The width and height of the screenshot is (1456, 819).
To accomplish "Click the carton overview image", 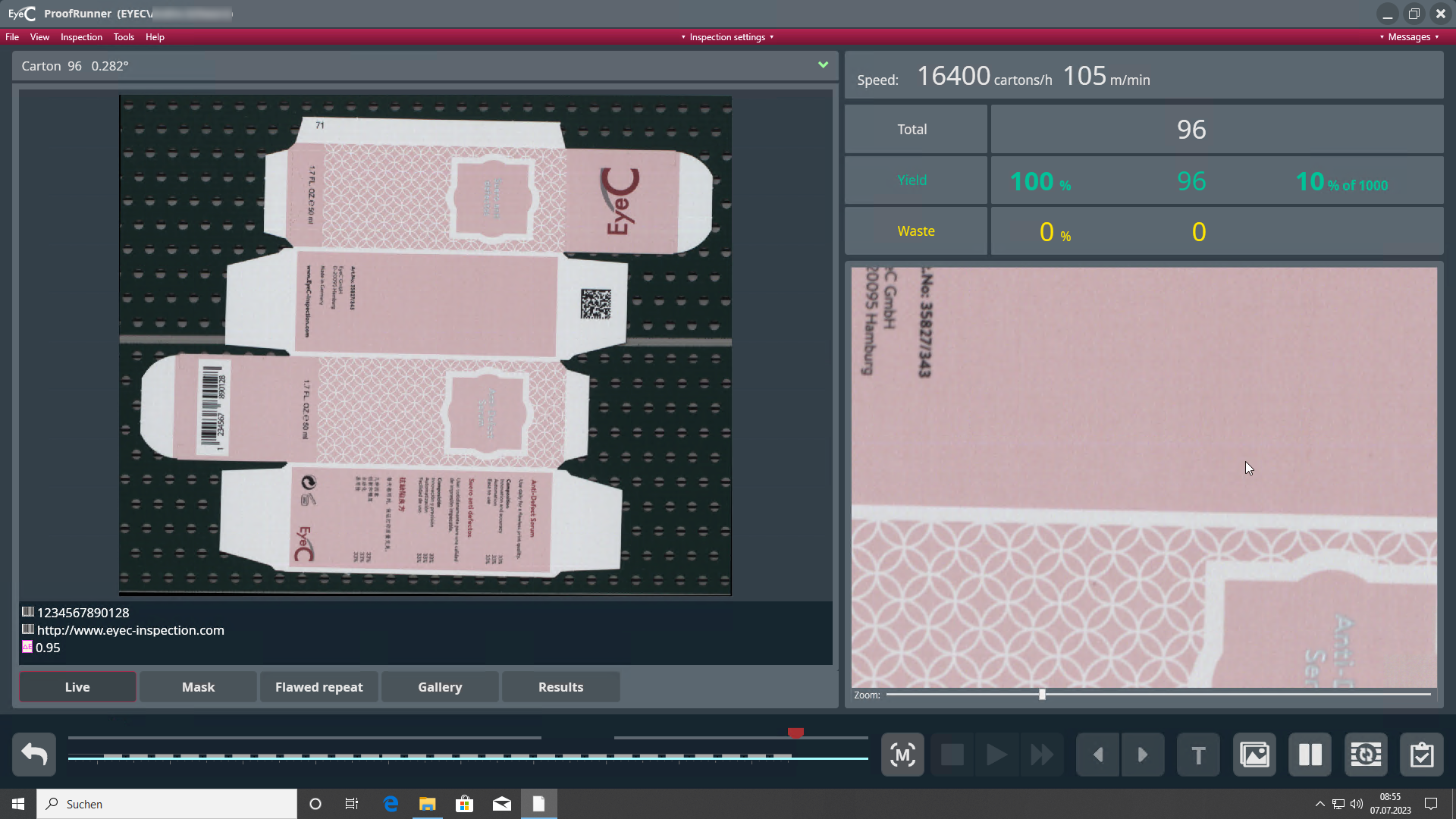I will [425, 345].
